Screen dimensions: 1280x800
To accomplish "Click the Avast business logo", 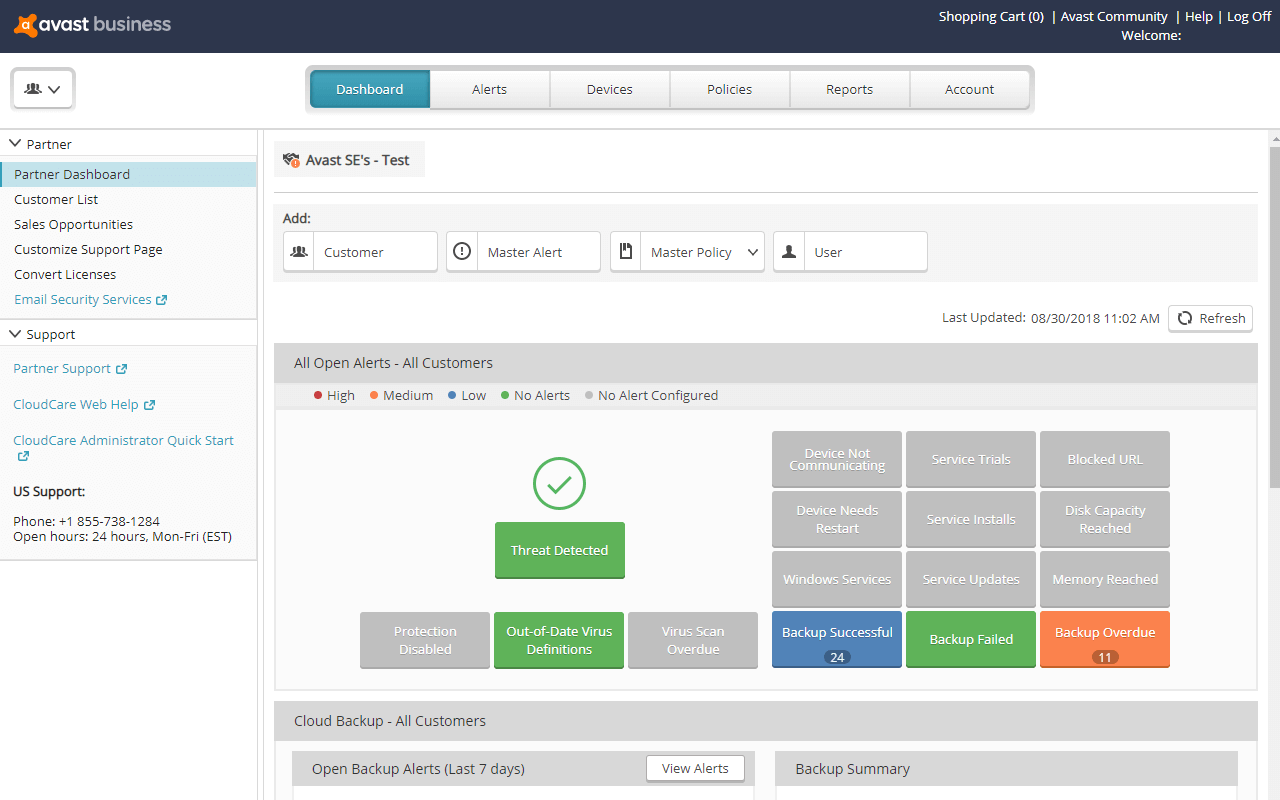I will [91, 25].
